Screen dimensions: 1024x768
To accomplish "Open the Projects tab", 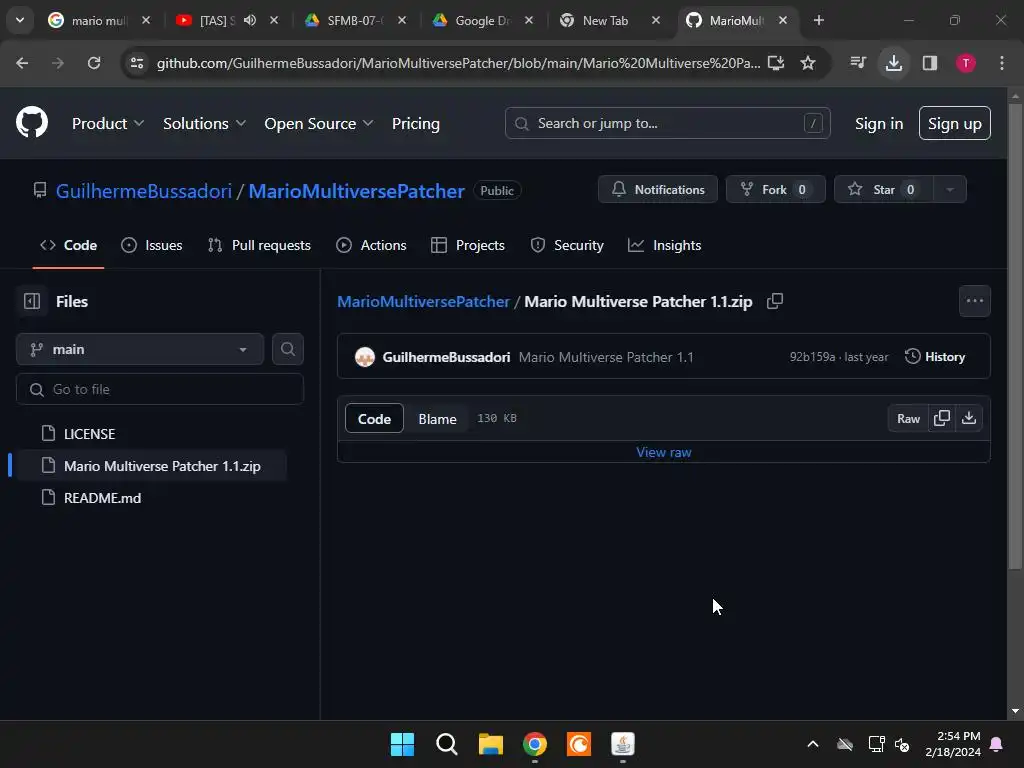I will point(468,246).
